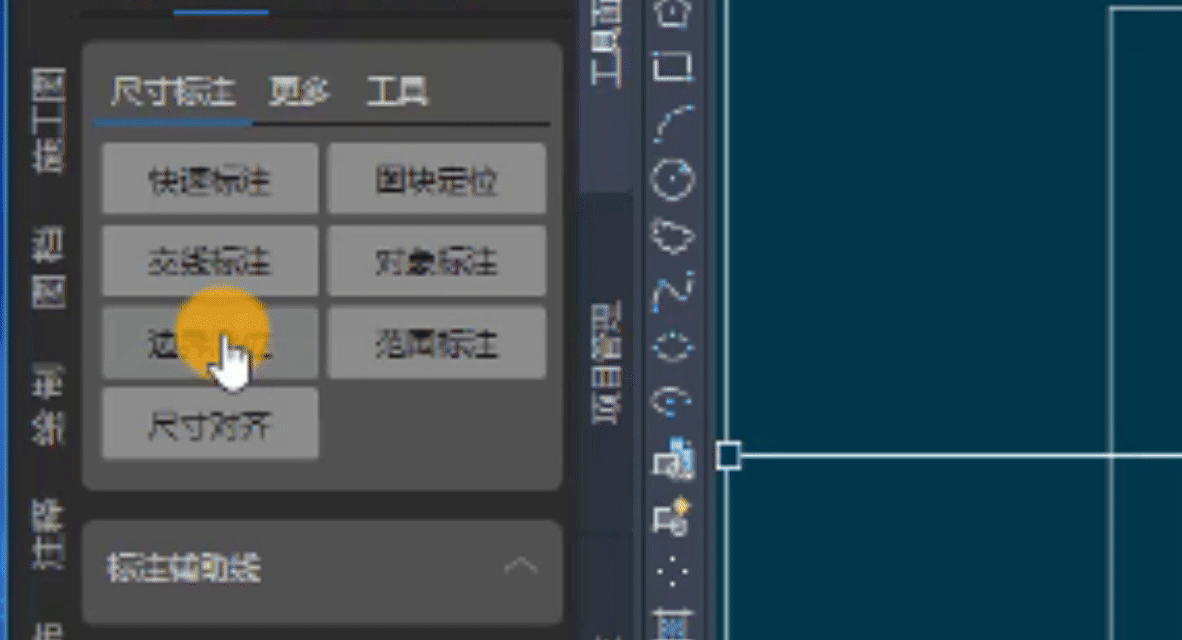
Task: Select the Revision Cloud tool
Action: (x=672, y=235)
